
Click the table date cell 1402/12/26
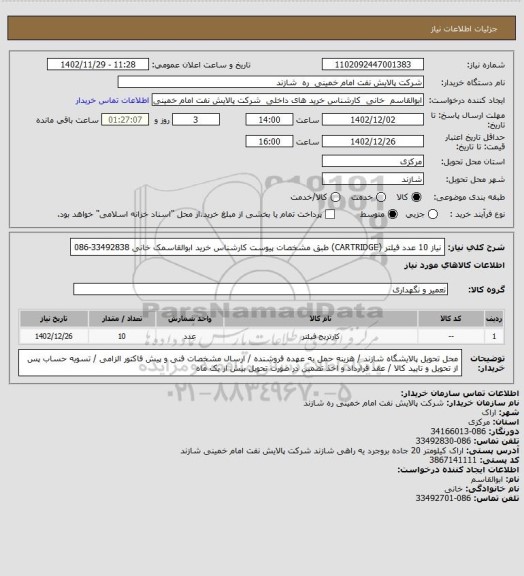[54, 336]
